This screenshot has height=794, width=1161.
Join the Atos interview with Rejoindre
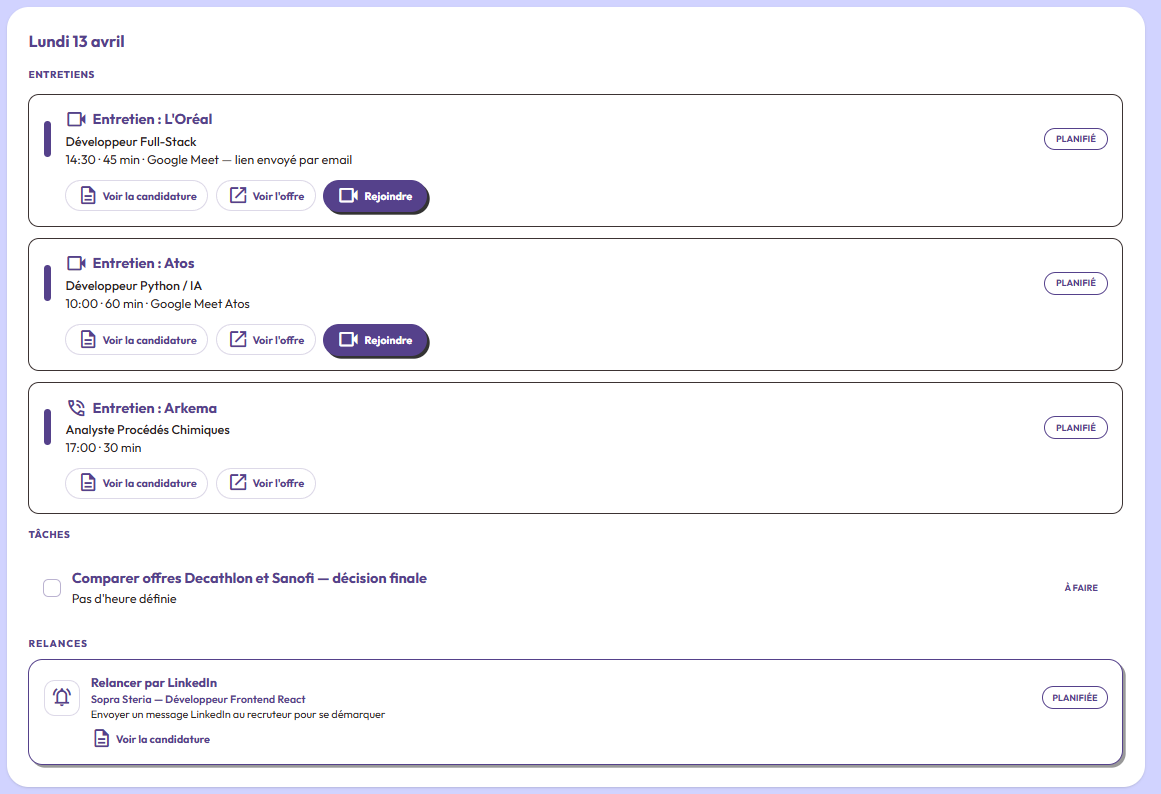point(375,340)
